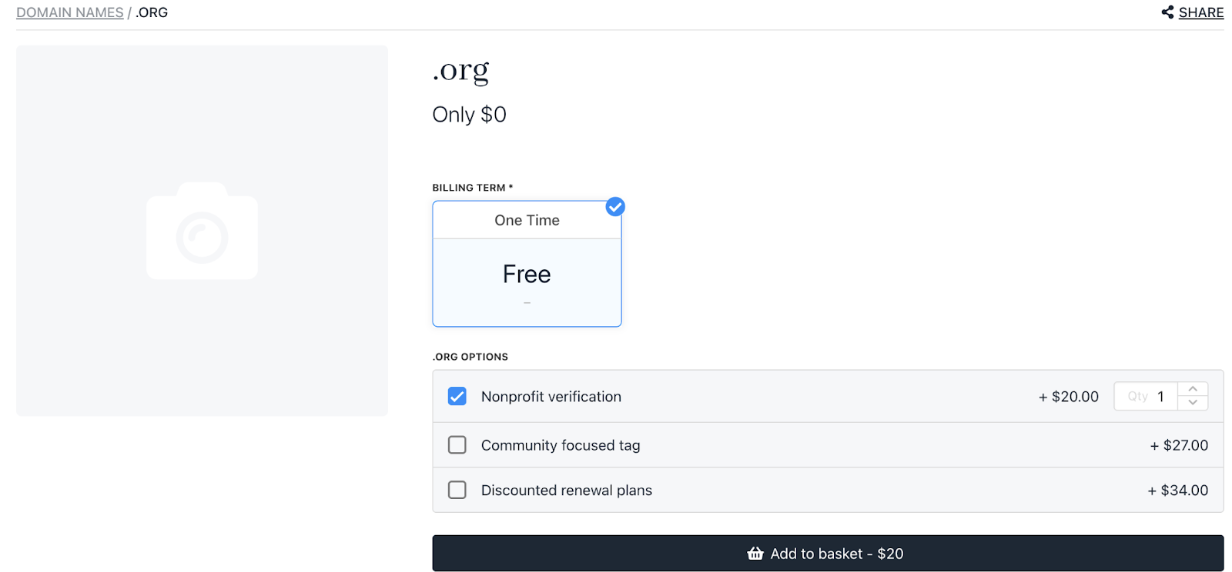Click the .org product title
This screenshot has width=1232, height=572.
[461, 71]
